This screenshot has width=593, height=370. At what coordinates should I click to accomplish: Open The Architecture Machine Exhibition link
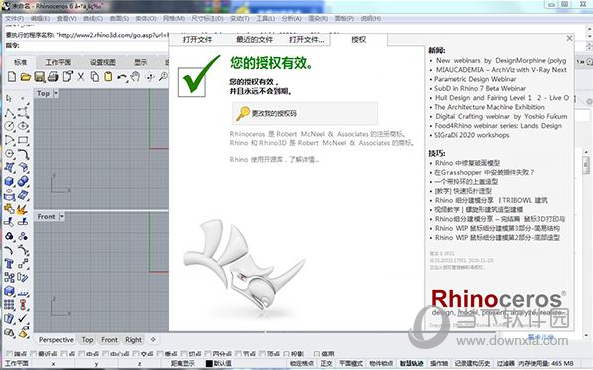(489, 107)
